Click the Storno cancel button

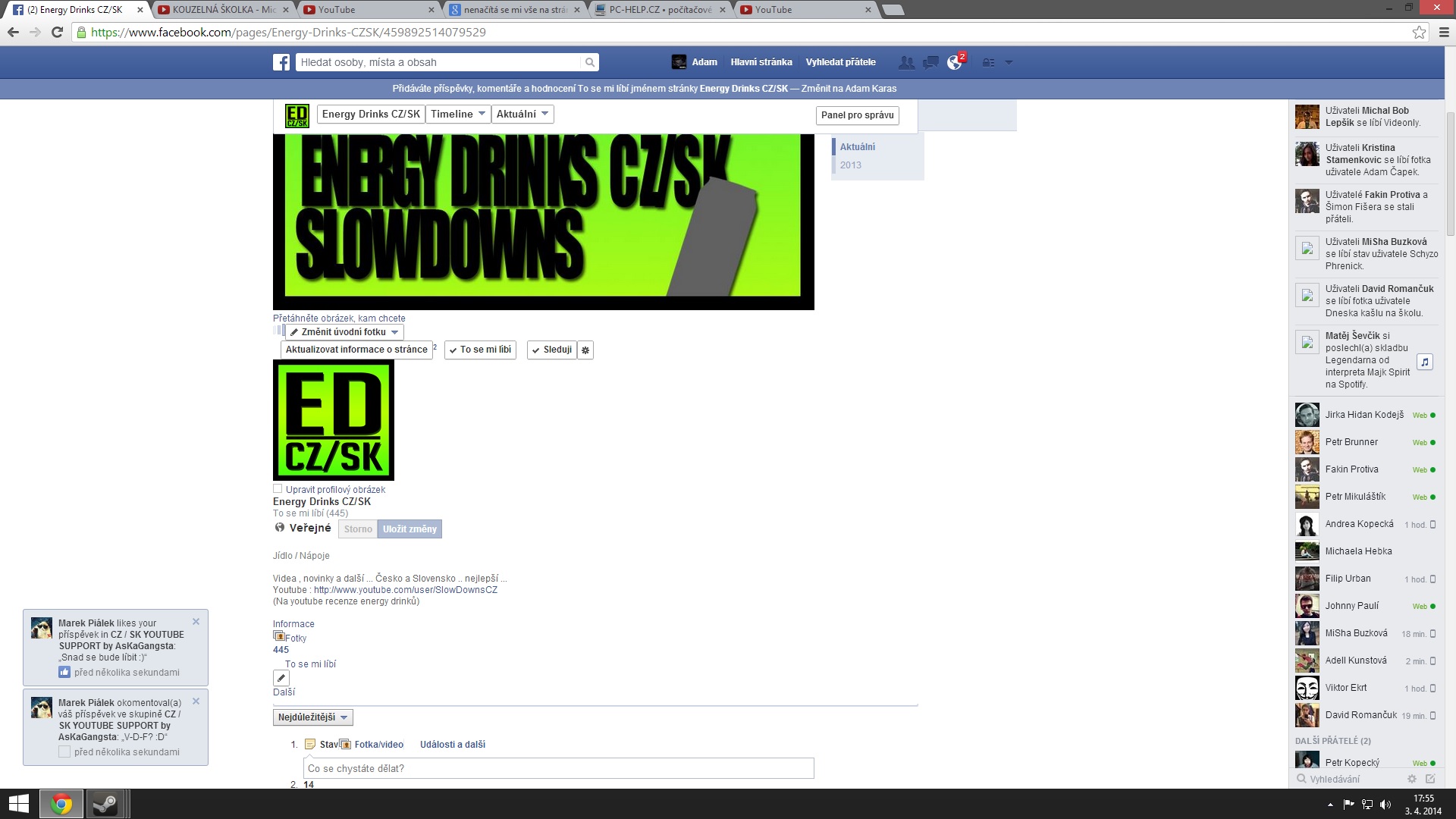[358, 529]
